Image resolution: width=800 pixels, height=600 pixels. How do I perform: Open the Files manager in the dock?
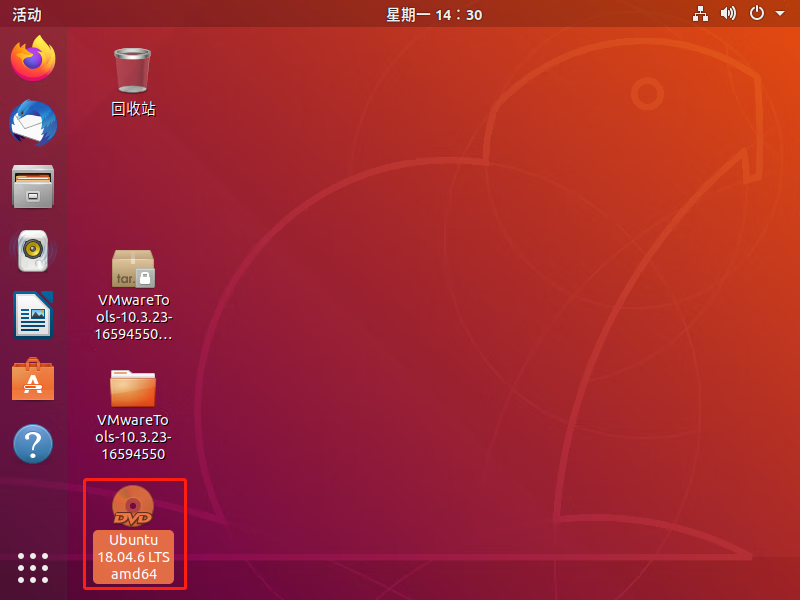[33, 187]
